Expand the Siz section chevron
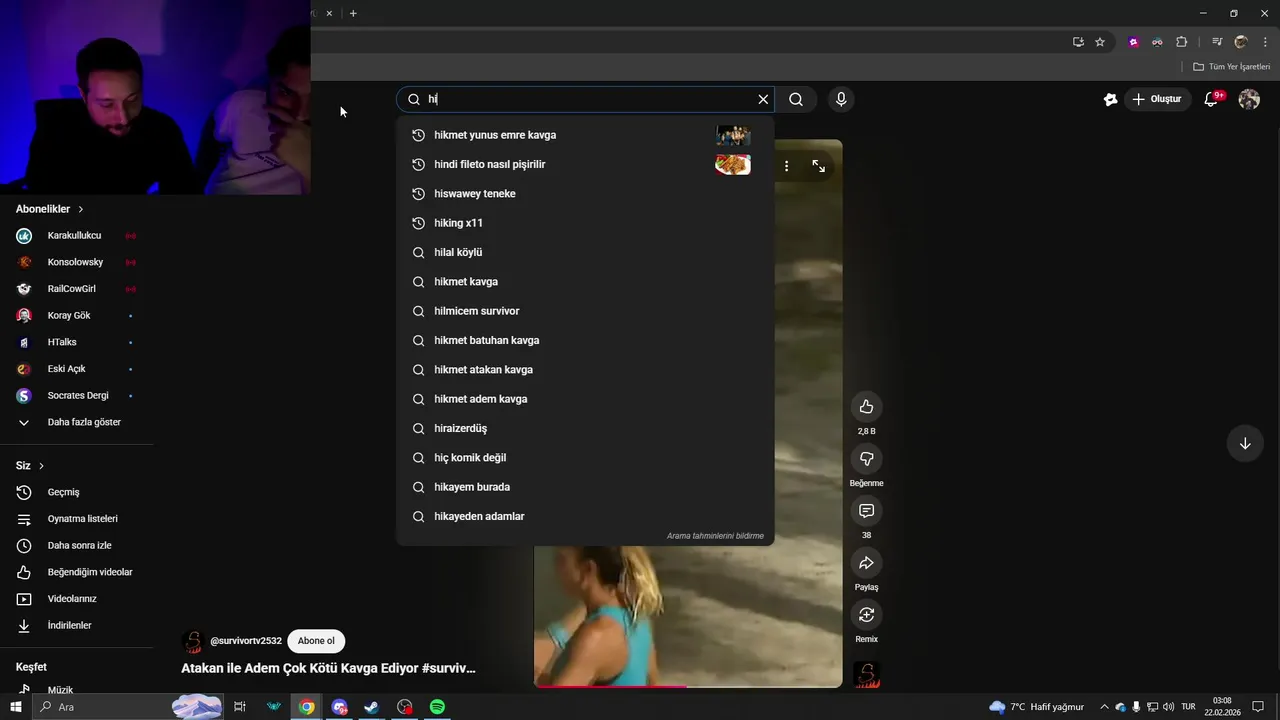This screenshot has height=720, width=1280. point(41,466)
